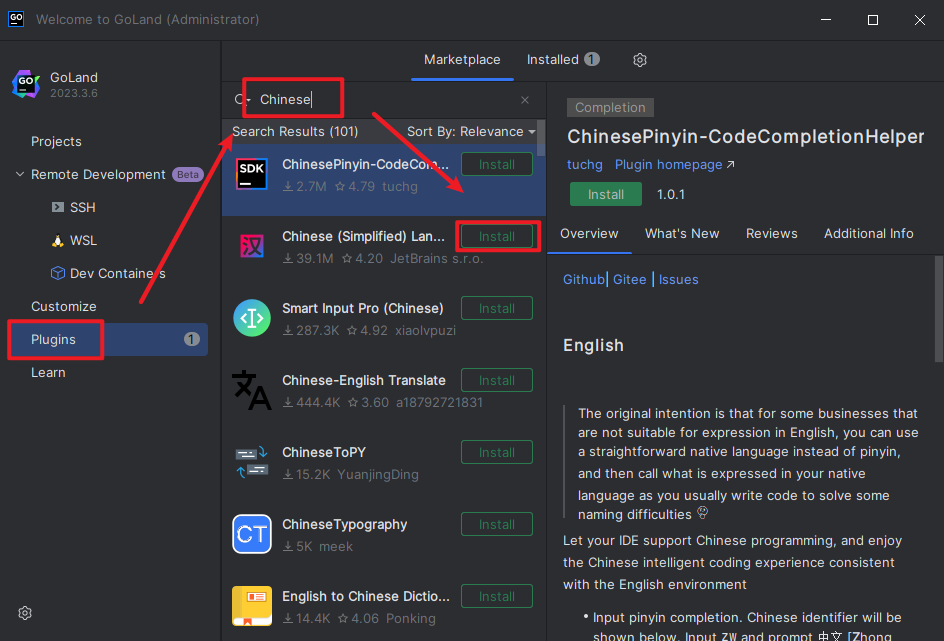
Task: Switch to Installed tab
Action: pos(562,60)
